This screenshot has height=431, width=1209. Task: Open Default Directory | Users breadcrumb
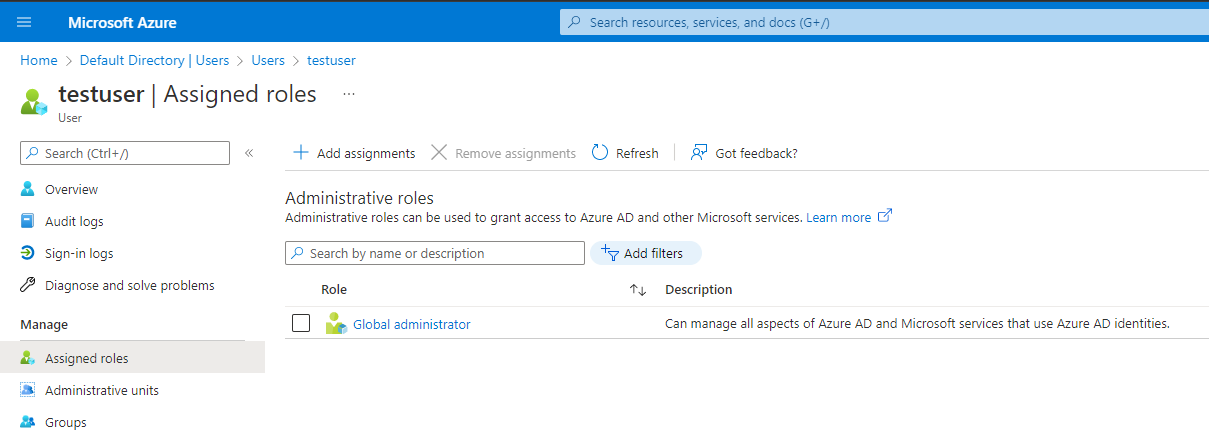(154, 60)
